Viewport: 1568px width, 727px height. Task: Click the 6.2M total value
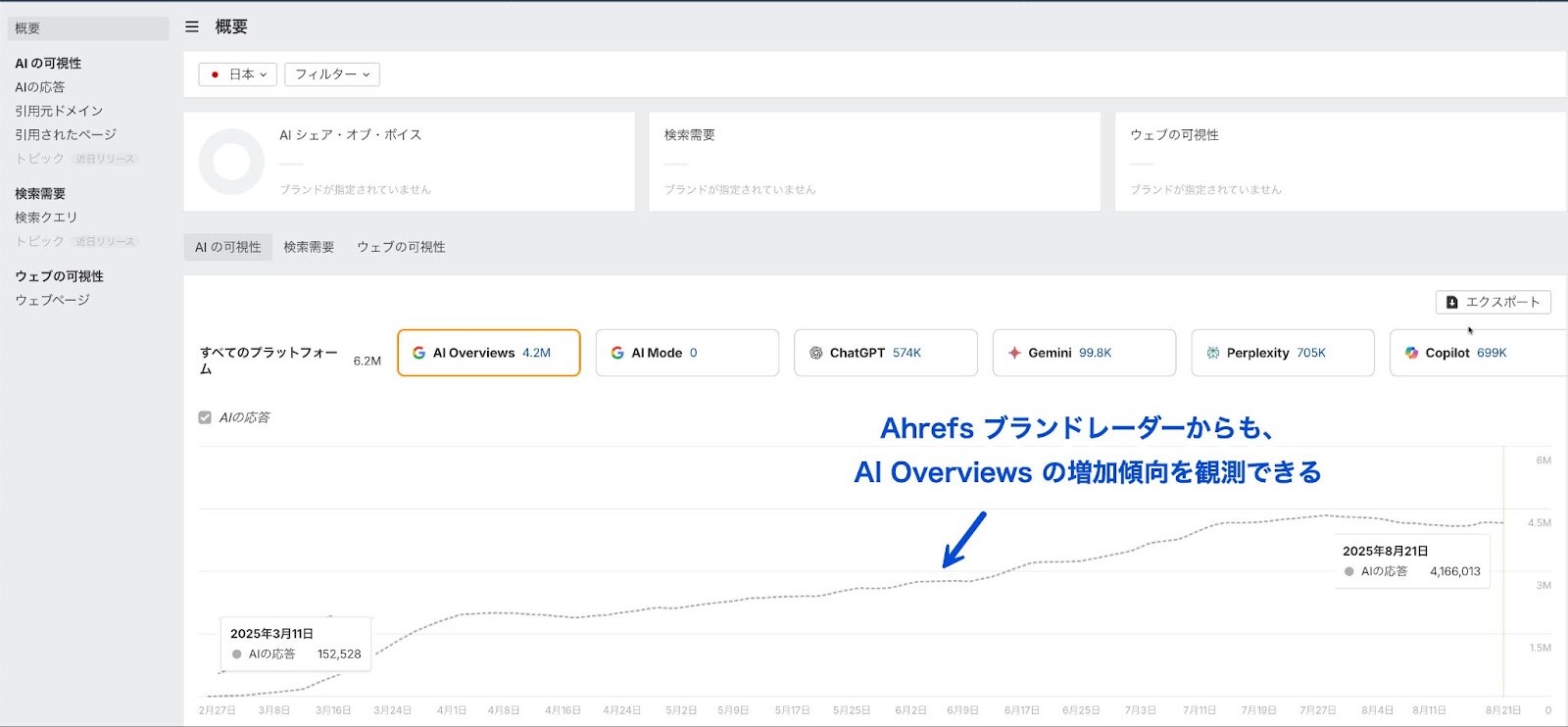pos(367,361)
